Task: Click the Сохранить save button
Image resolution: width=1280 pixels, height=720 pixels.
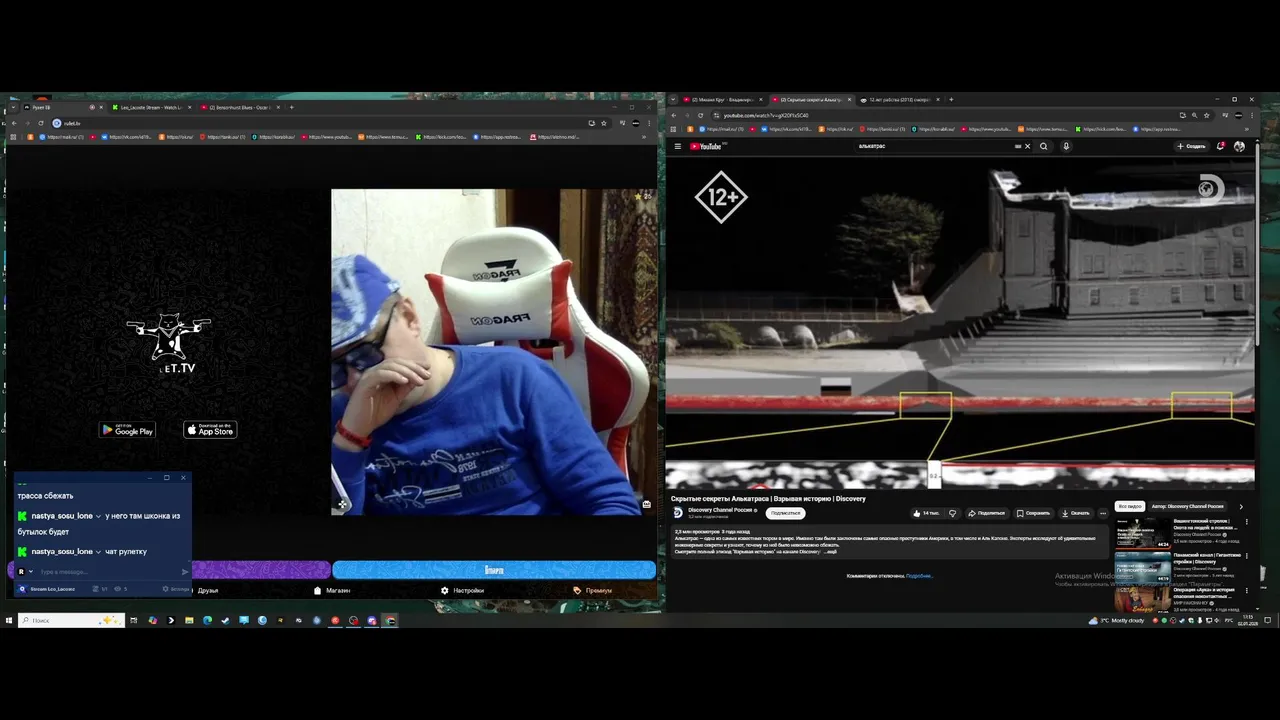Action: point(1033,513)
